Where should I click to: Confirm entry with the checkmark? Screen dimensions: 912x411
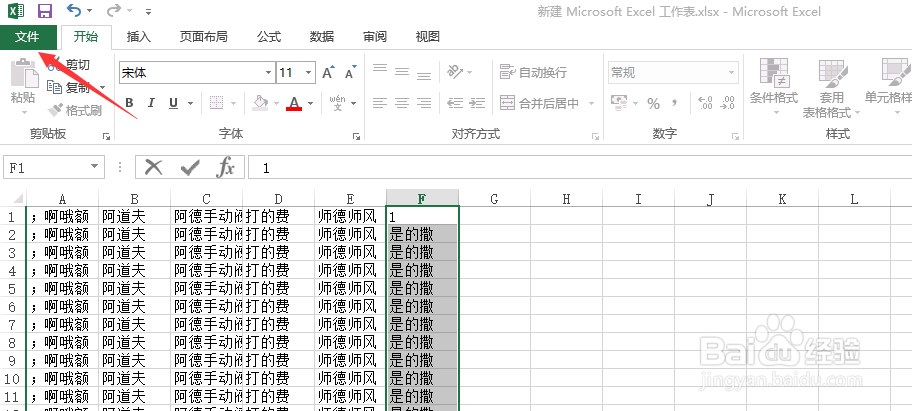pyautogui.click(x=190, y=167)
